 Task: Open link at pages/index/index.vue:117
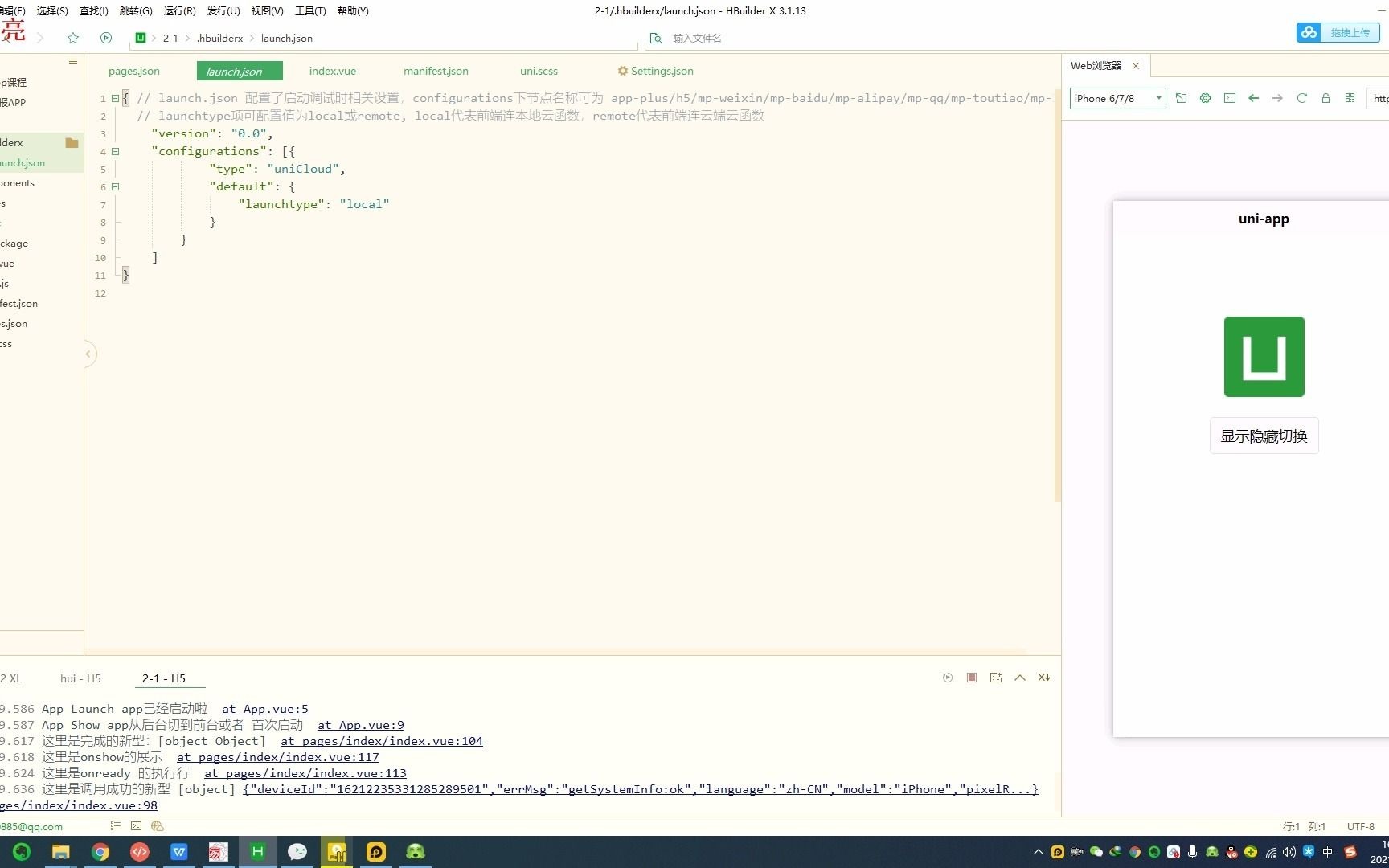coord(278,757)
